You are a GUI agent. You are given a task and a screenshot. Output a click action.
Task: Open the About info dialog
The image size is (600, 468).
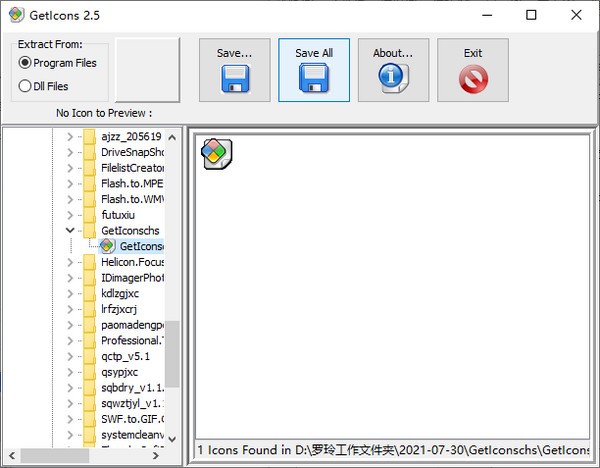coord(393,70)
